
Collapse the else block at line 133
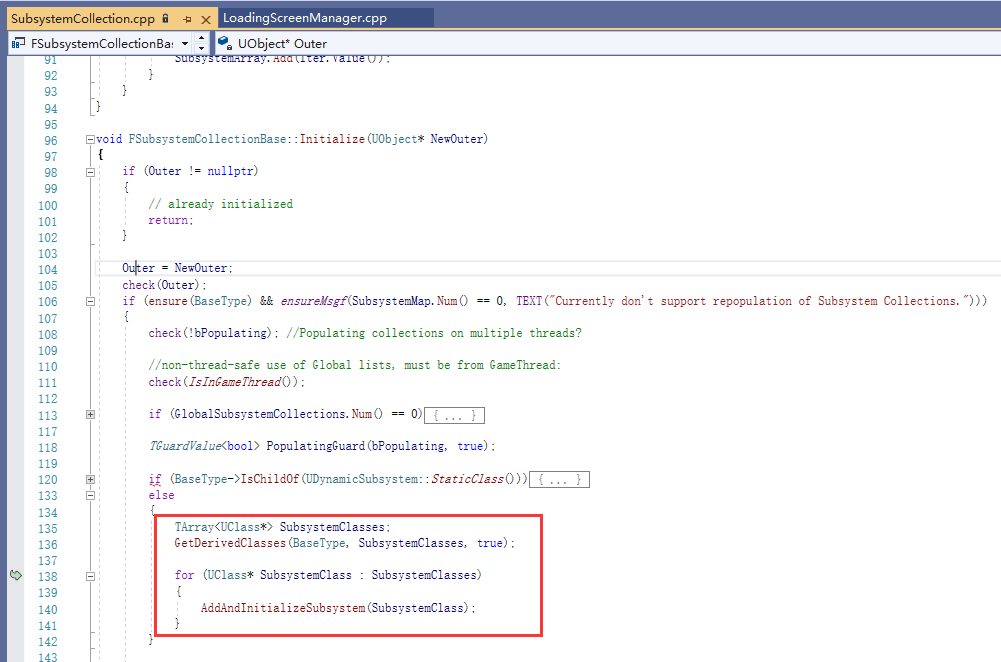pos(90,495)
